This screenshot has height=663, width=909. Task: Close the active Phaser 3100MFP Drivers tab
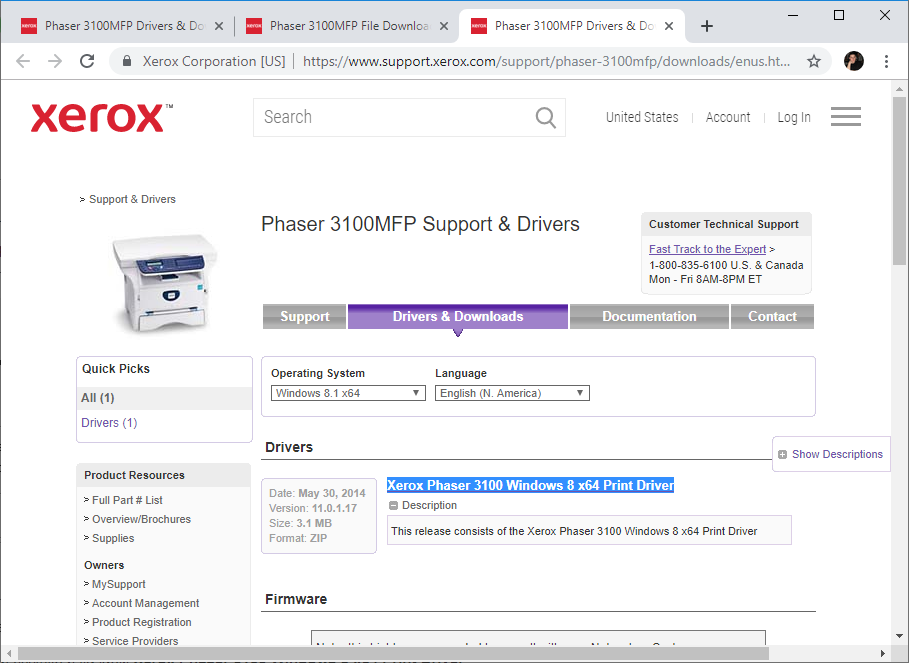(x=668, y=26)
